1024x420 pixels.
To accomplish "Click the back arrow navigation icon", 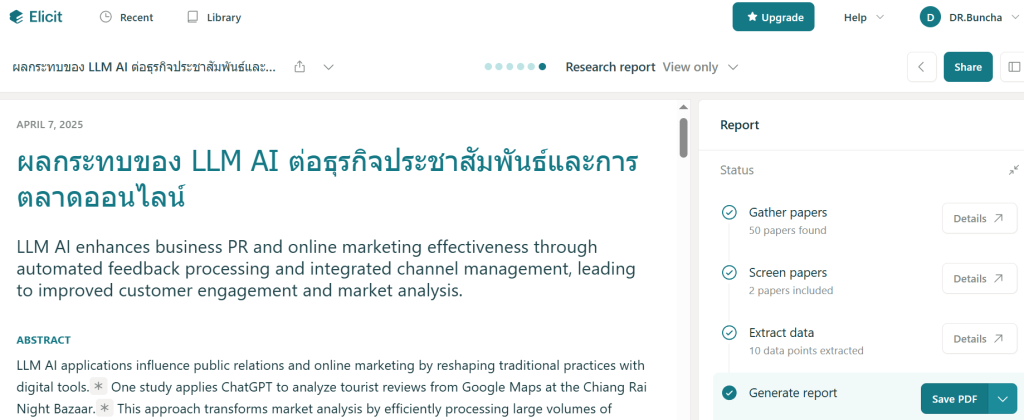I will [921, 67].
